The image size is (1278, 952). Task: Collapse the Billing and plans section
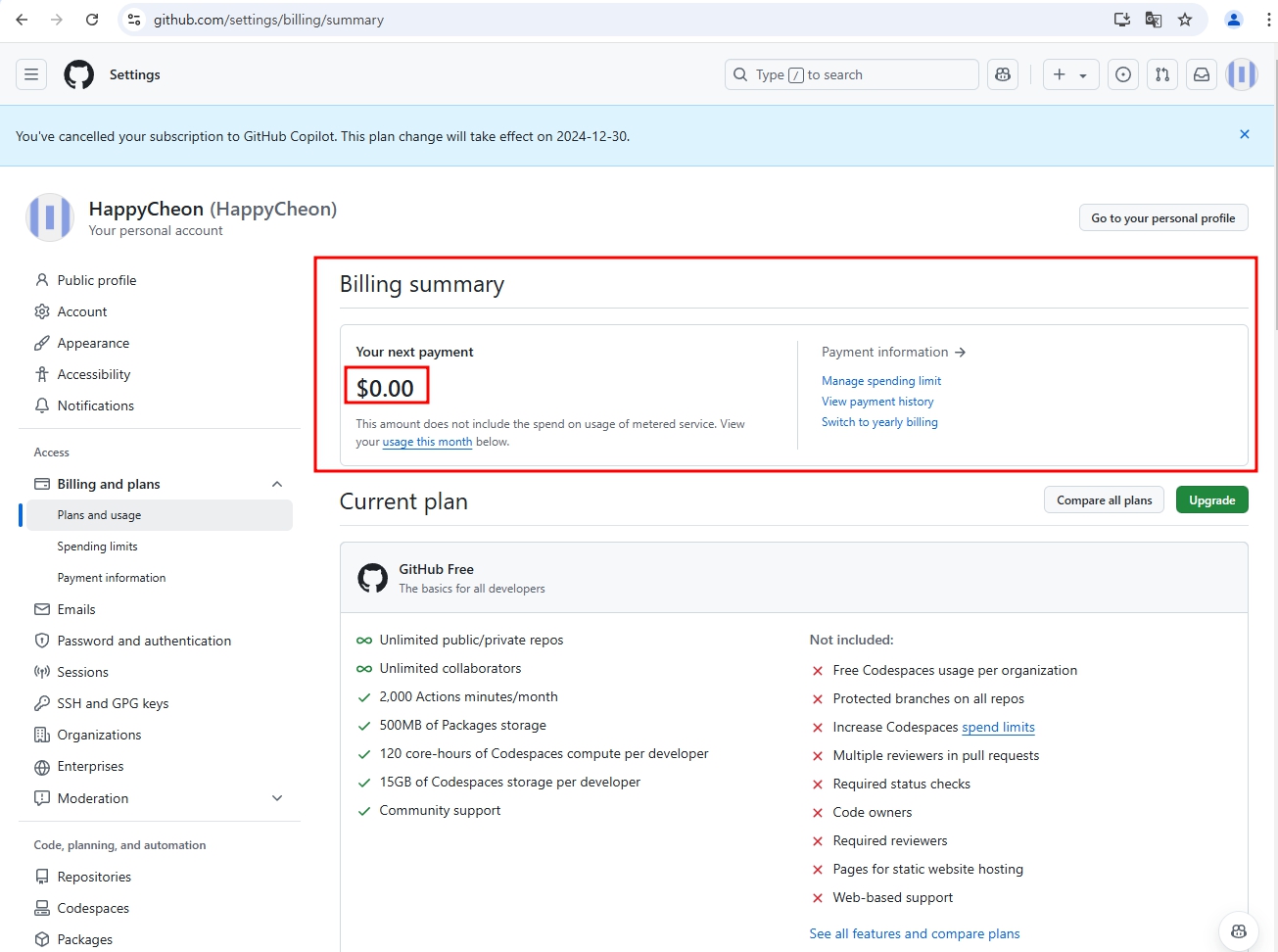click(x=277, y=484)
